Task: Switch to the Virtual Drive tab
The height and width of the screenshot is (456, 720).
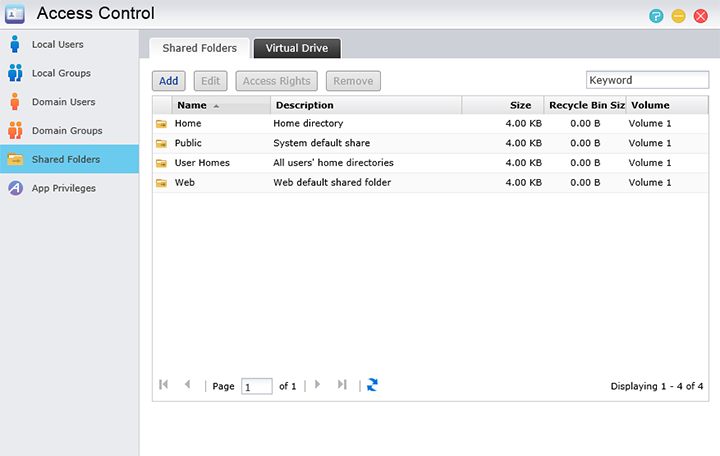Action: coord(297,48)
